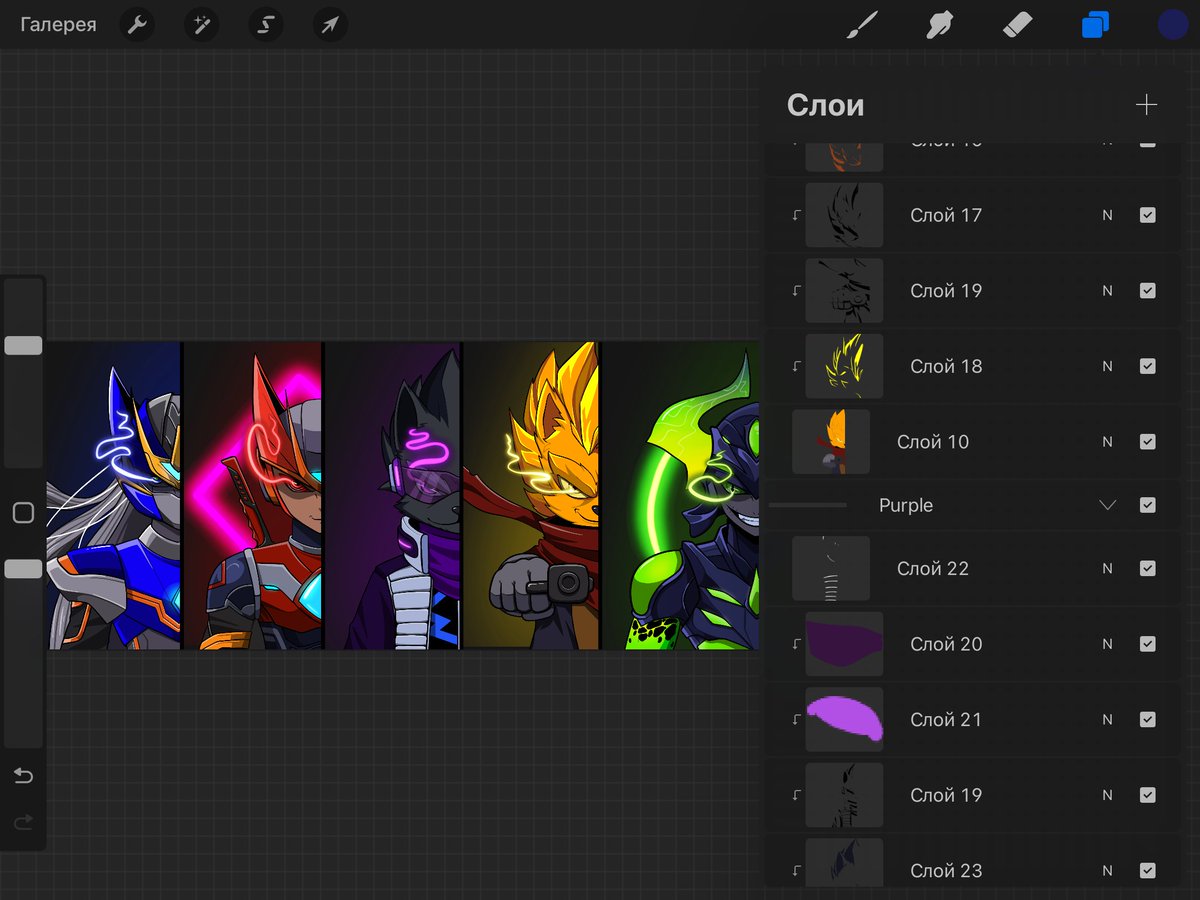Open blend mode N for Слой 20

pos(1107,644)
